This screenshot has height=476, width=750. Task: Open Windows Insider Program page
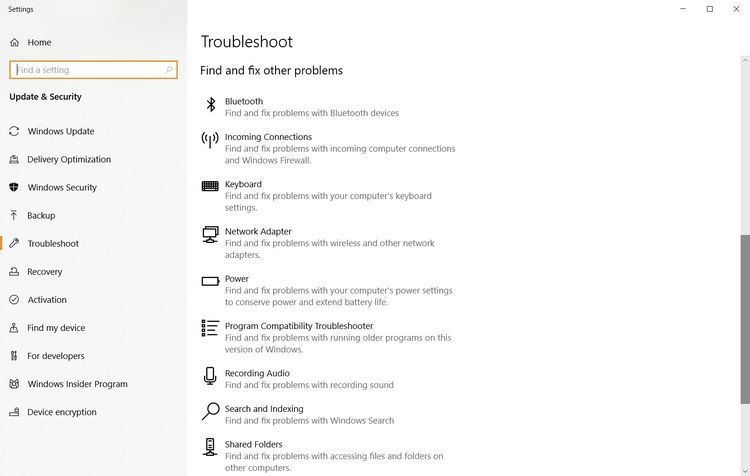click(x=77, y=383)
